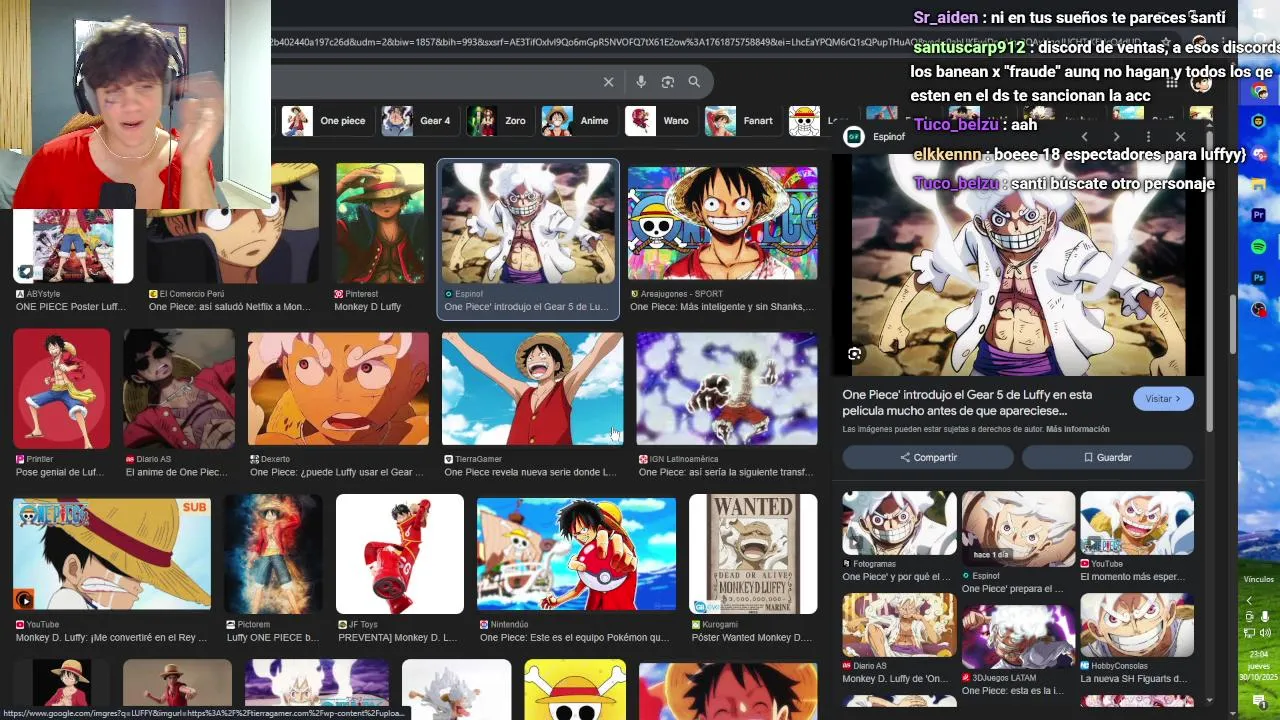Open Google apps grid icon
The width and height of the screenshot is (1280, 720).
1172,83
